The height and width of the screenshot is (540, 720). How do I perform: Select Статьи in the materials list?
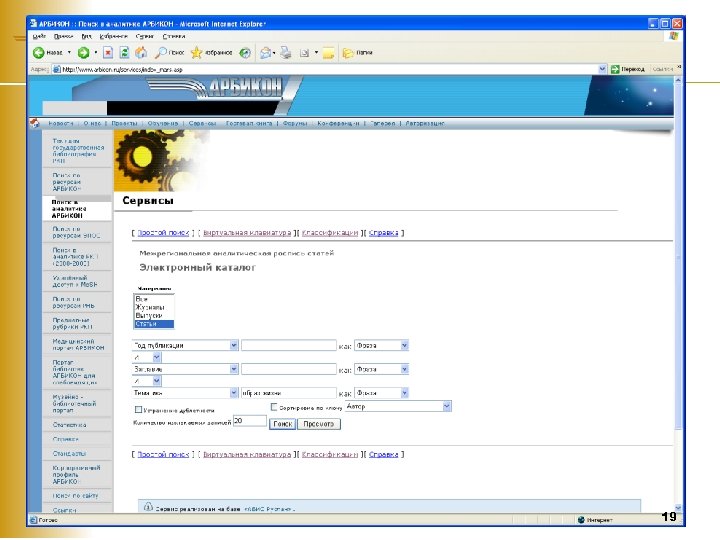pyautogui.click(x=153, y=324)
